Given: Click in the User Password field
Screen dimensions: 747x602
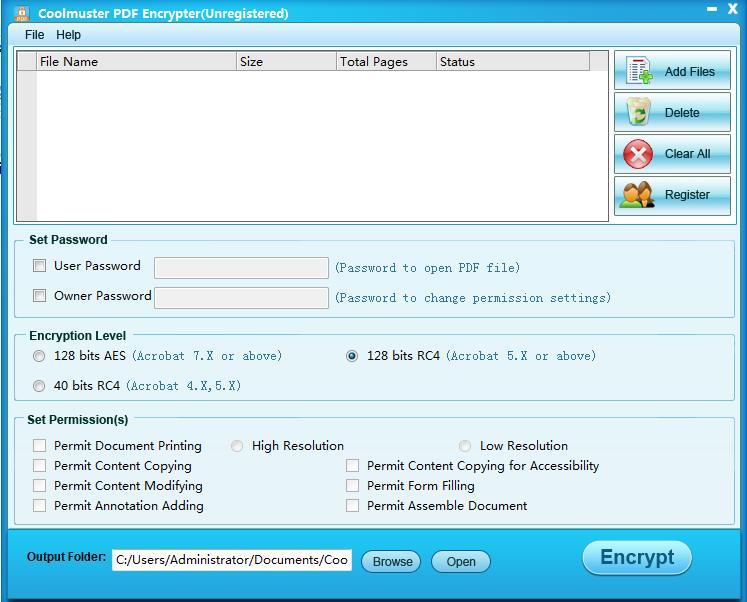Looking at the screenshot, I should click(242, 268).
